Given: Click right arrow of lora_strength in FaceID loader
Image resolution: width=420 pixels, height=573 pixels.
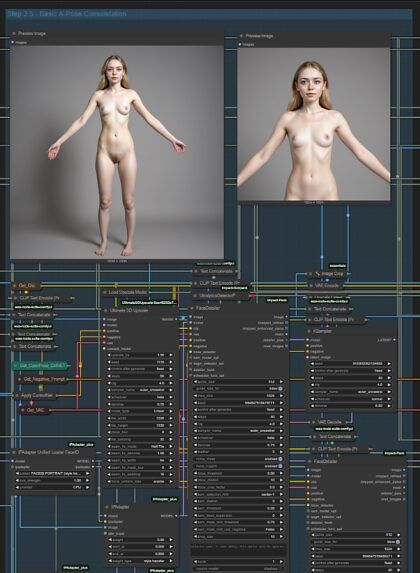Looking at the screenshot, I should (87, 481).
